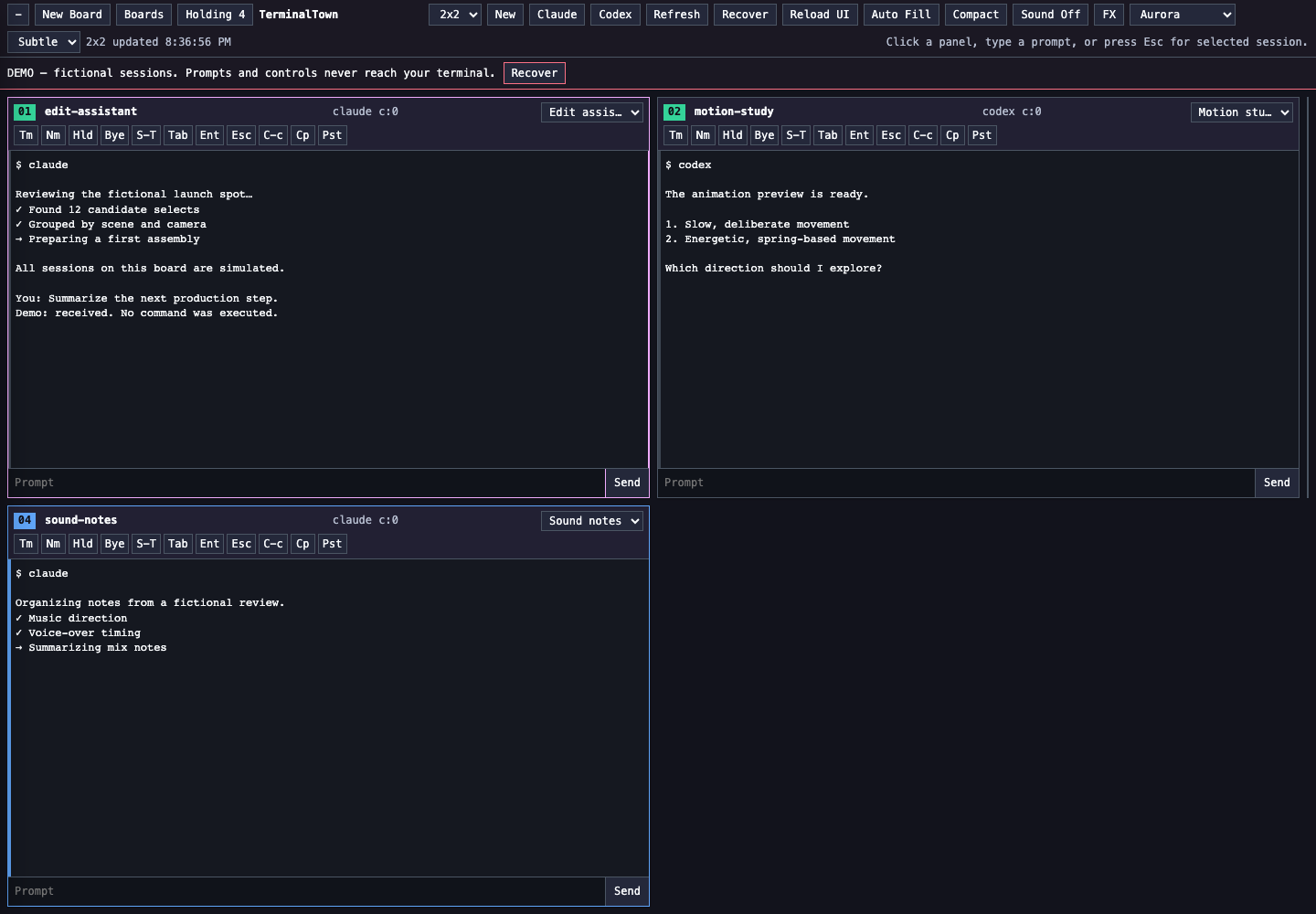The width and height of the screenshot is (1316, 914).
Task: Send C-c in motion-study panel
Action: pyautogui.click(x=923, y=135)
